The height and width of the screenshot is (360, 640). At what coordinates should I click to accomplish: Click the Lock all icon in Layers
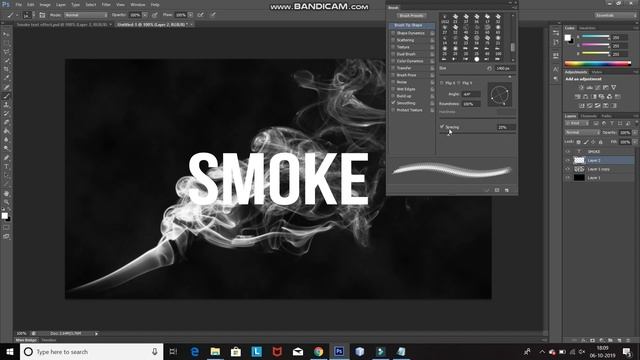(x=600, y=142)
